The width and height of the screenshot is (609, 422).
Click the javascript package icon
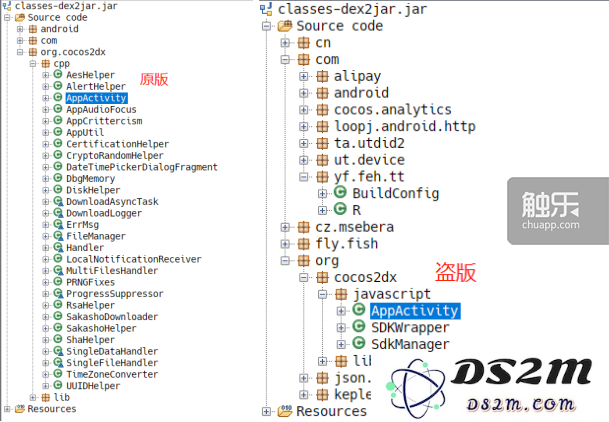coord(341,294)
